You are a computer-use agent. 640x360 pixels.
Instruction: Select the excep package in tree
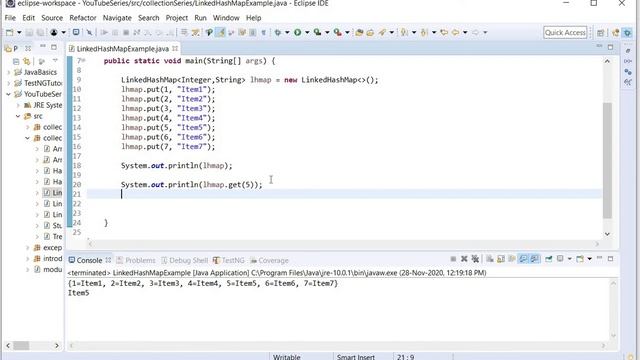pos(48,247)
